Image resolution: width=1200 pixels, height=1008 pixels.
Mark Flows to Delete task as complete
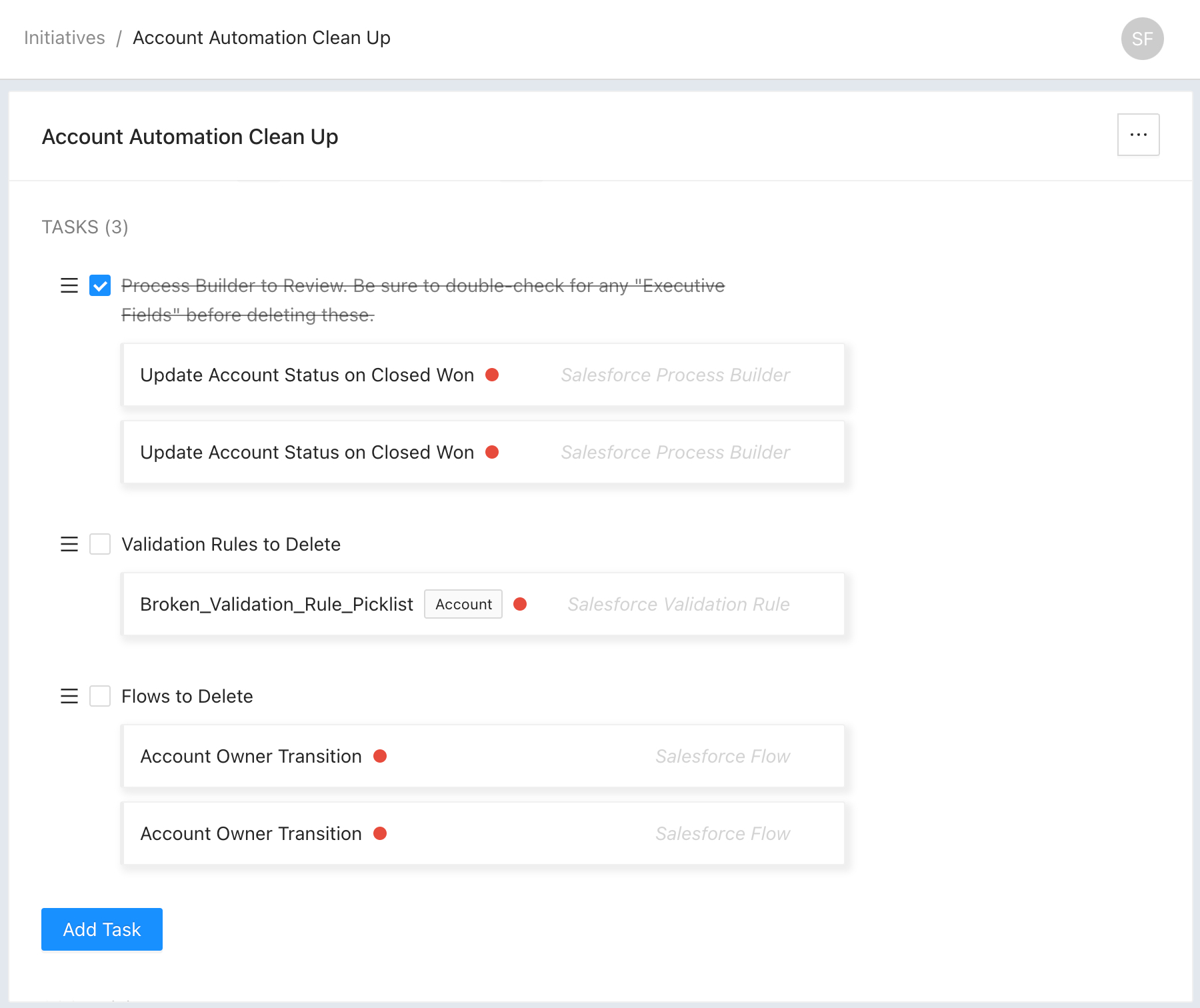[x=100, y=697]
